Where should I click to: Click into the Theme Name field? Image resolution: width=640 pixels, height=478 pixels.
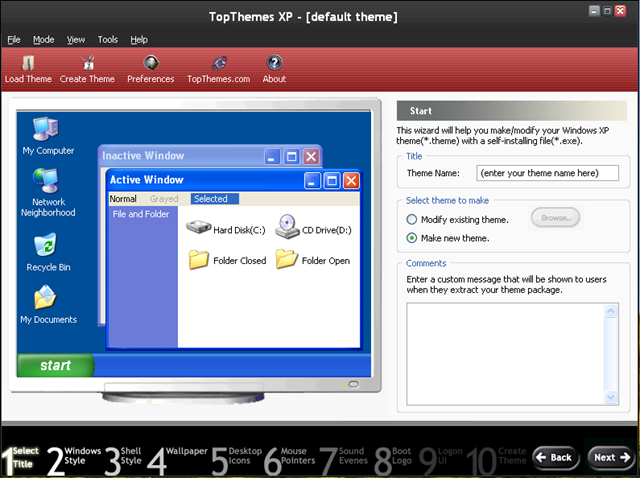tap(547, 173)
